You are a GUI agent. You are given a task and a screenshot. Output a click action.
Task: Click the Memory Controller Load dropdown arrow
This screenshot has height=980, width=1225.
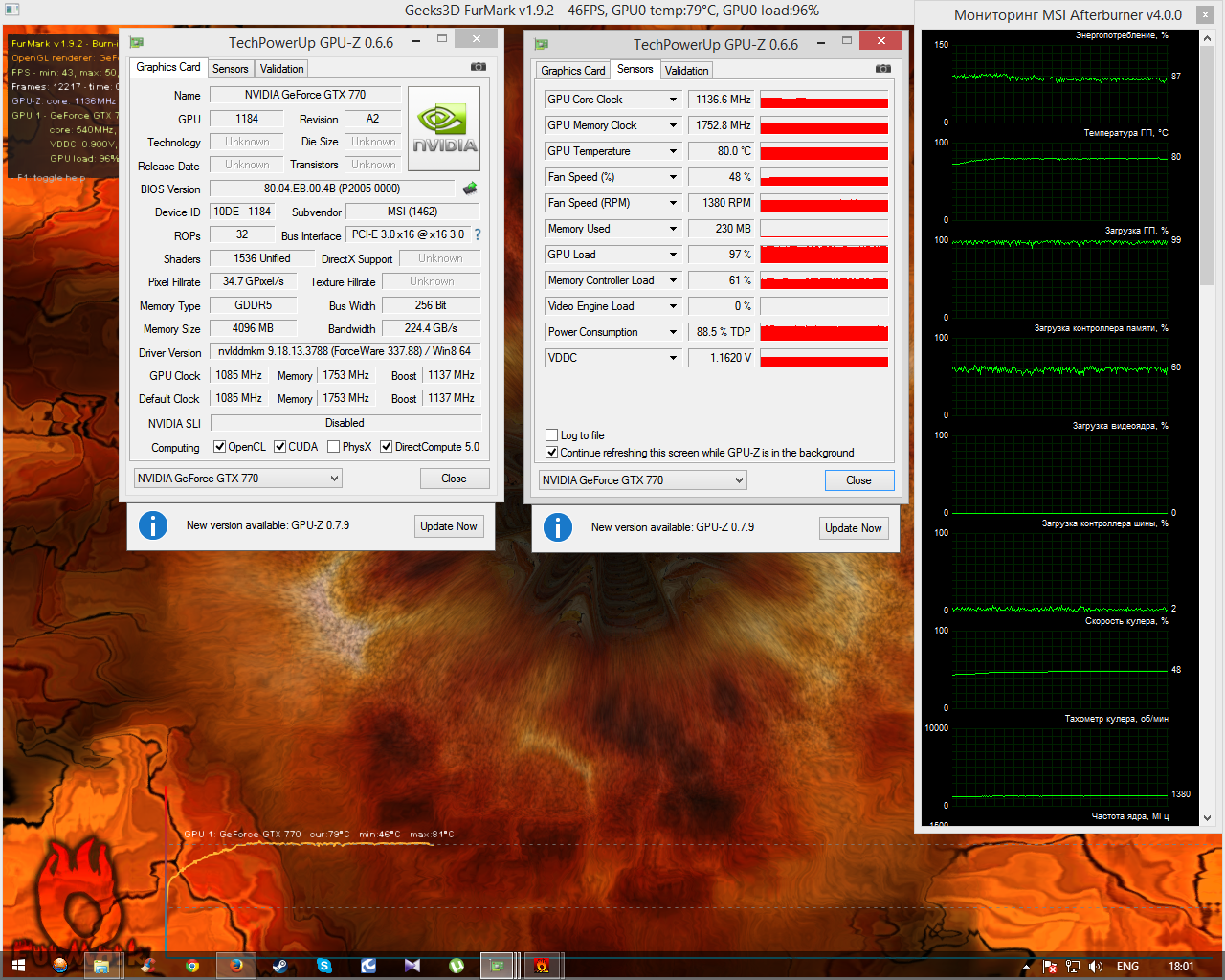[673, 280]
